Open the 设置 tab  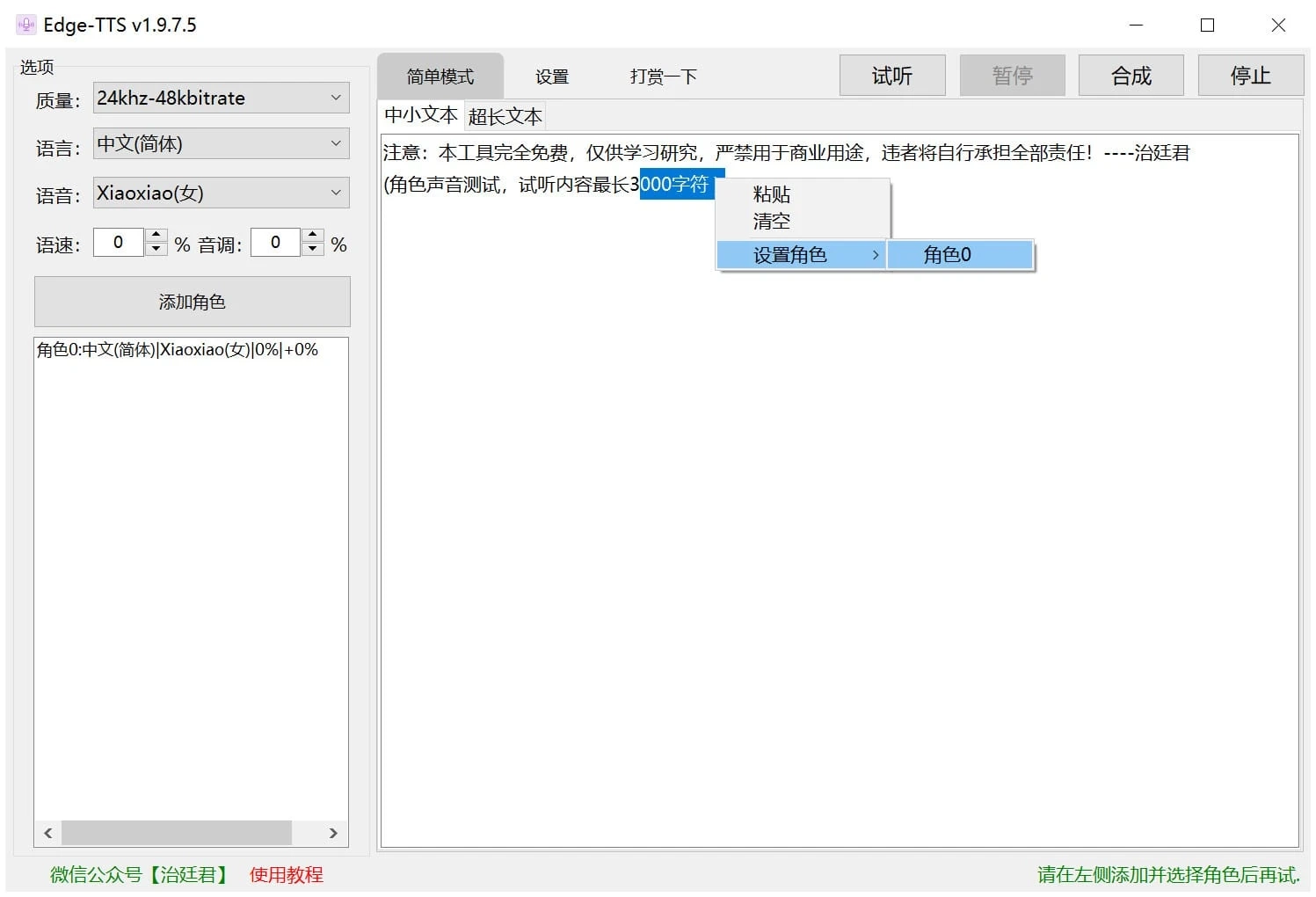pos(551,77)
